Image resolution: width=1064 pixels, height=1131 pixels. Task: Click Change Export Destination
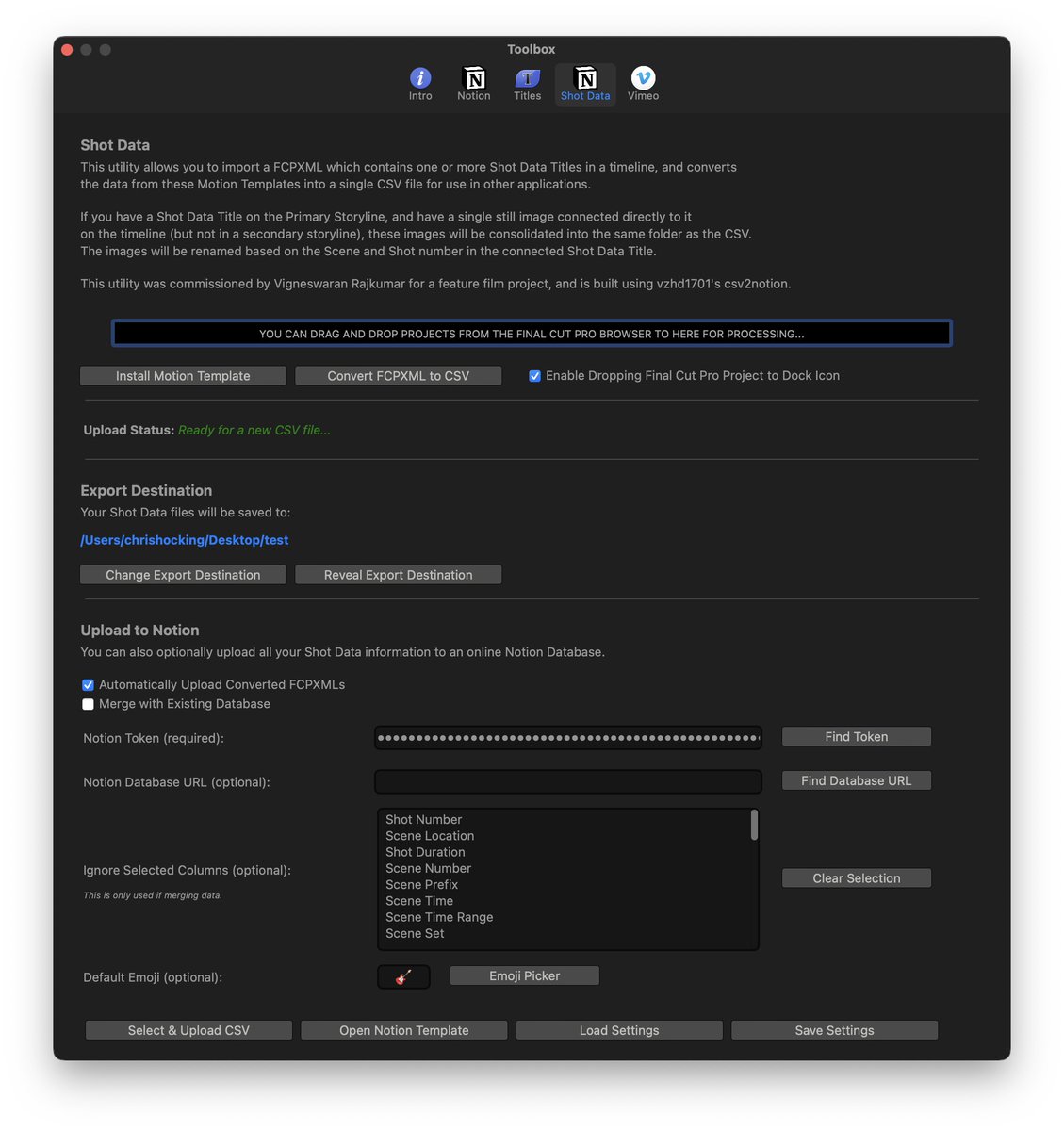coord(183,575)
